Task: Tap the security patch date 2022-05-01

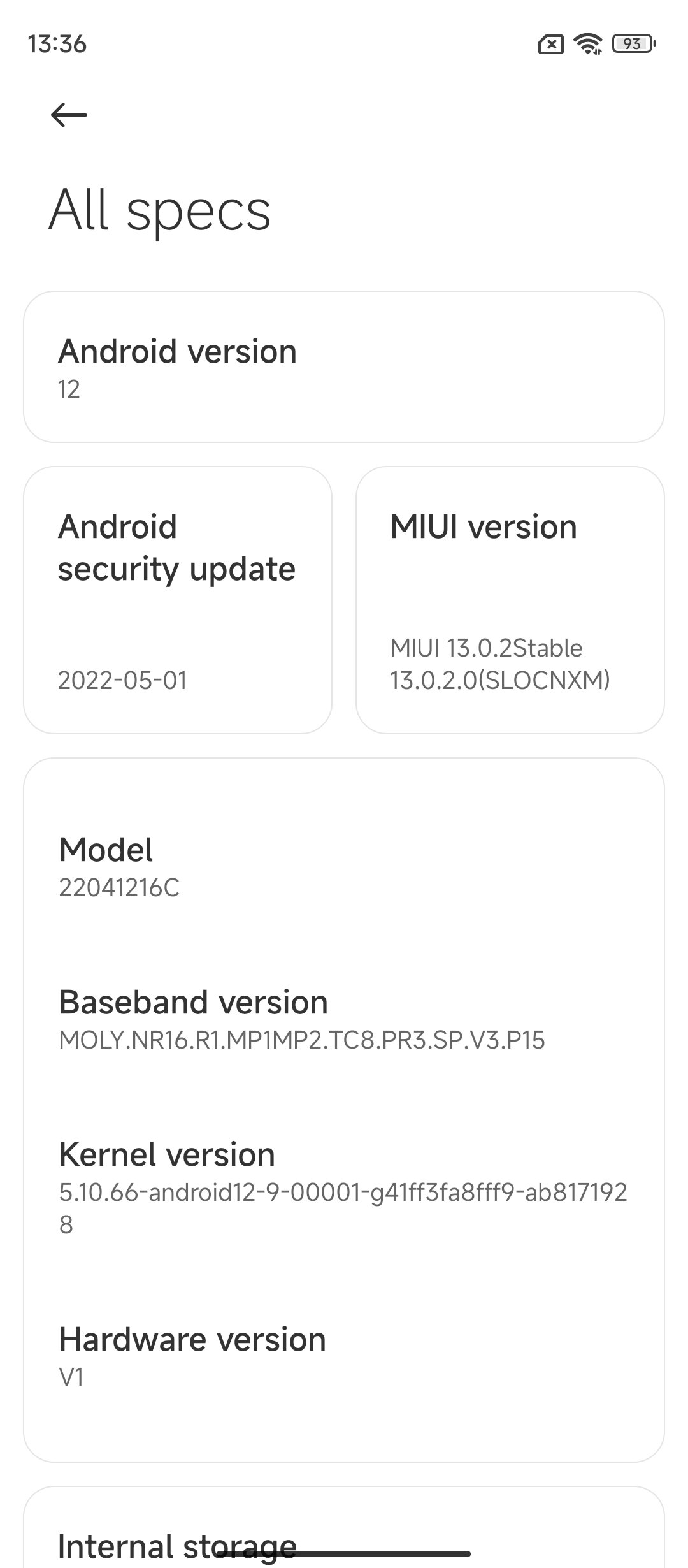Action: pos(122,680)
